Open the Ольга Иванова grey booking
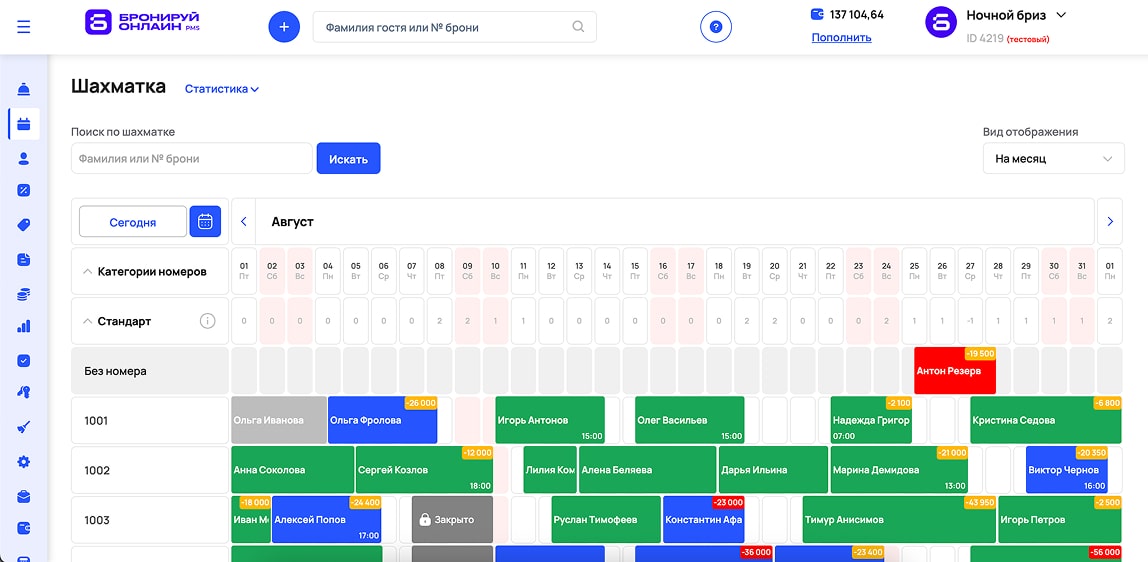The height and width of the screenshot is (562, 1148). click(x=279, y=420)
